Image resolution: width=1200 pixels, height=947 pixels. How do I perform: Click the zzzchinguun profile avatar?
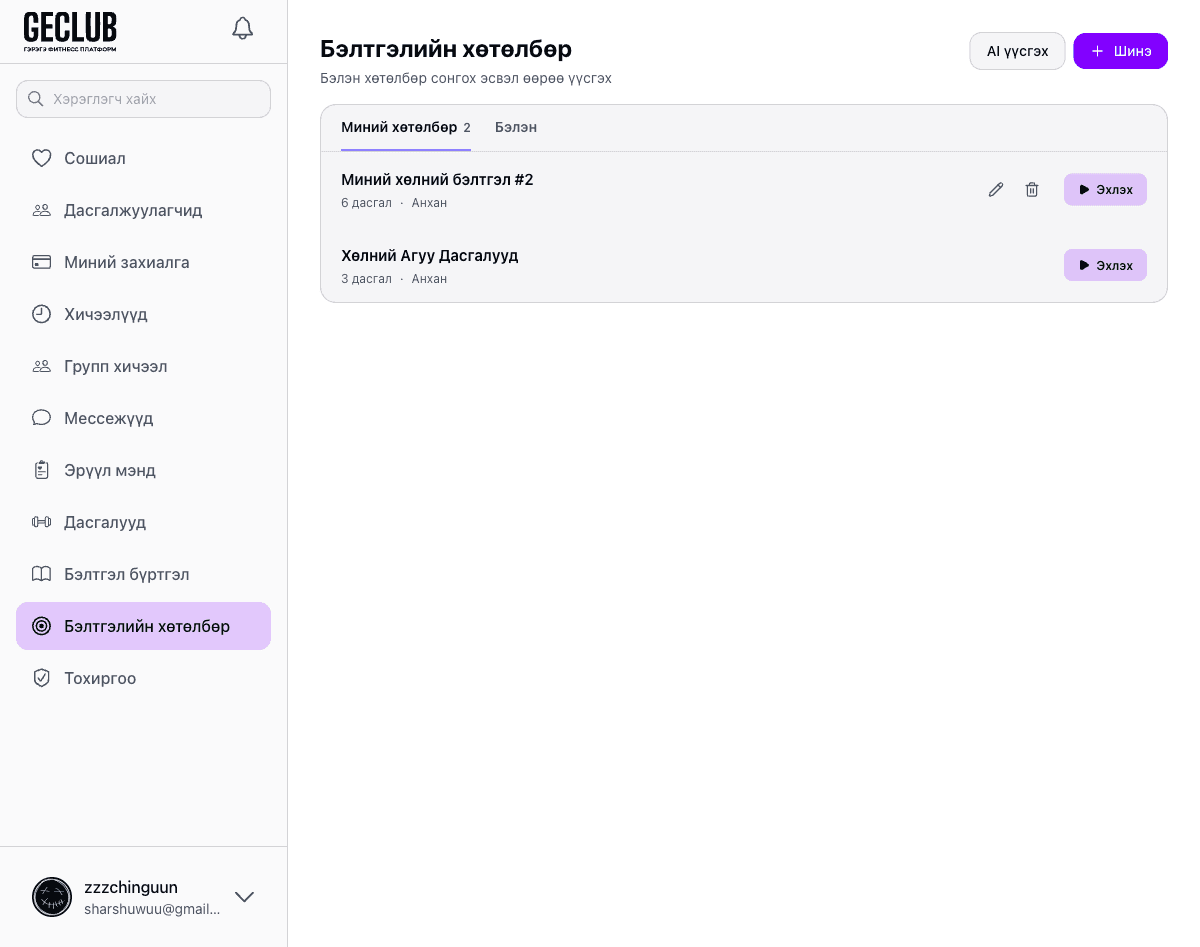coord(52,897)
